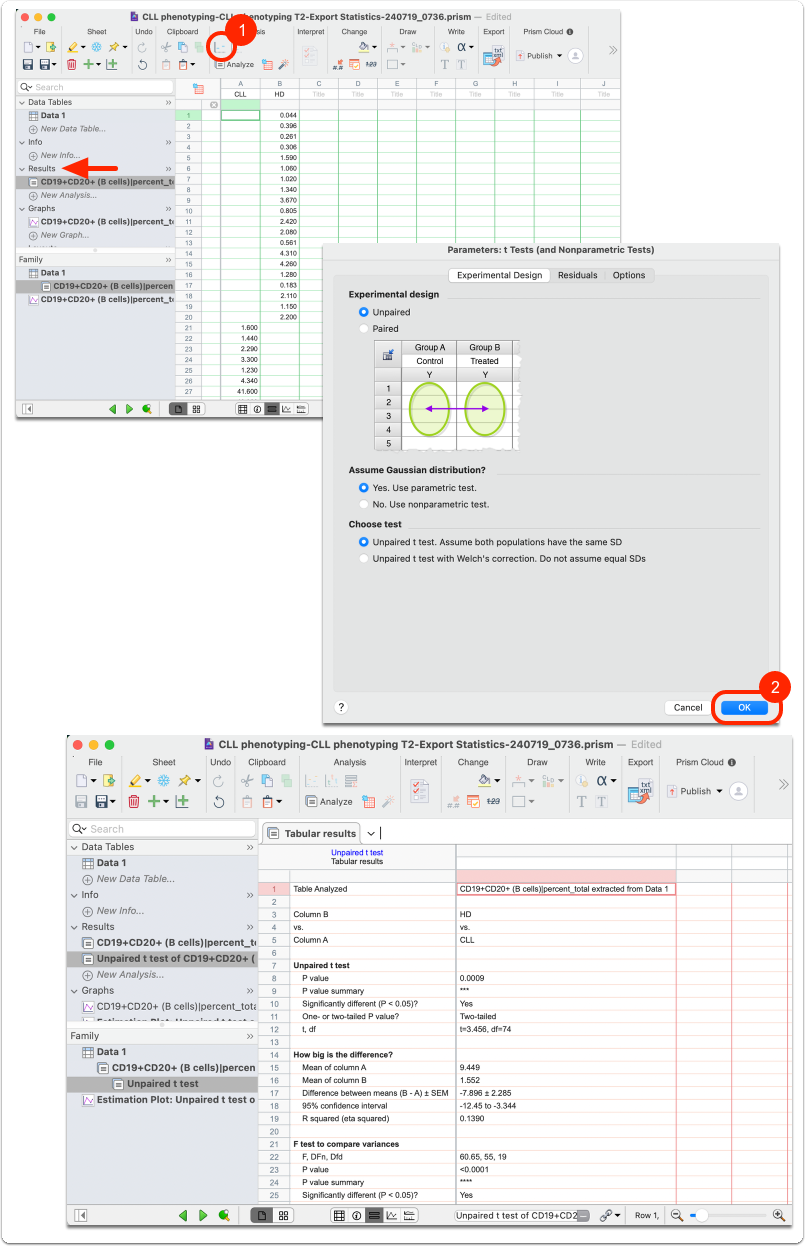Image resolution: width=805 pixels, height=1246 pixels.
Task: Click the Greek alpha symbol icon, bottom window
Action: 602,780
